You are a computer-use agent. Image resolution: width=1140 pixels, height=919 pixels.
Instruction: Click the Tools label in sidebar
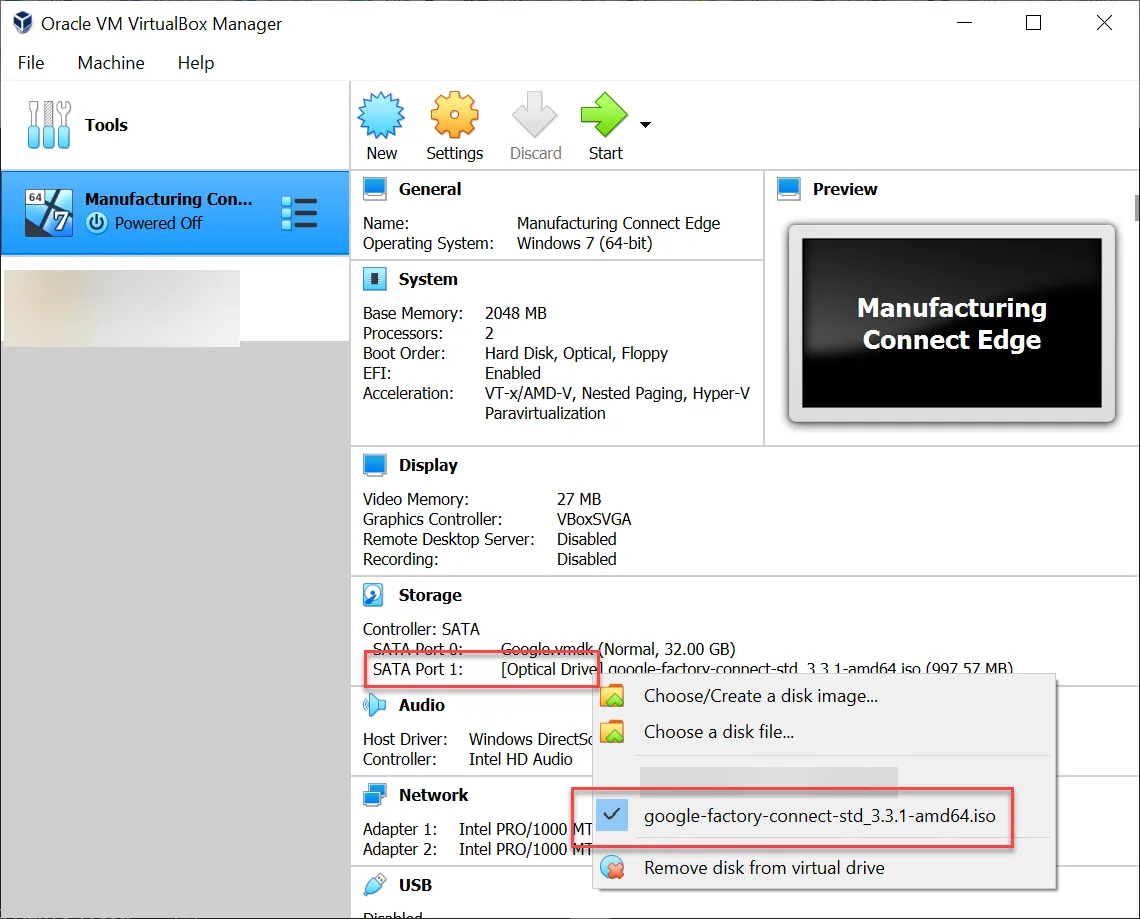coord(106,125)
